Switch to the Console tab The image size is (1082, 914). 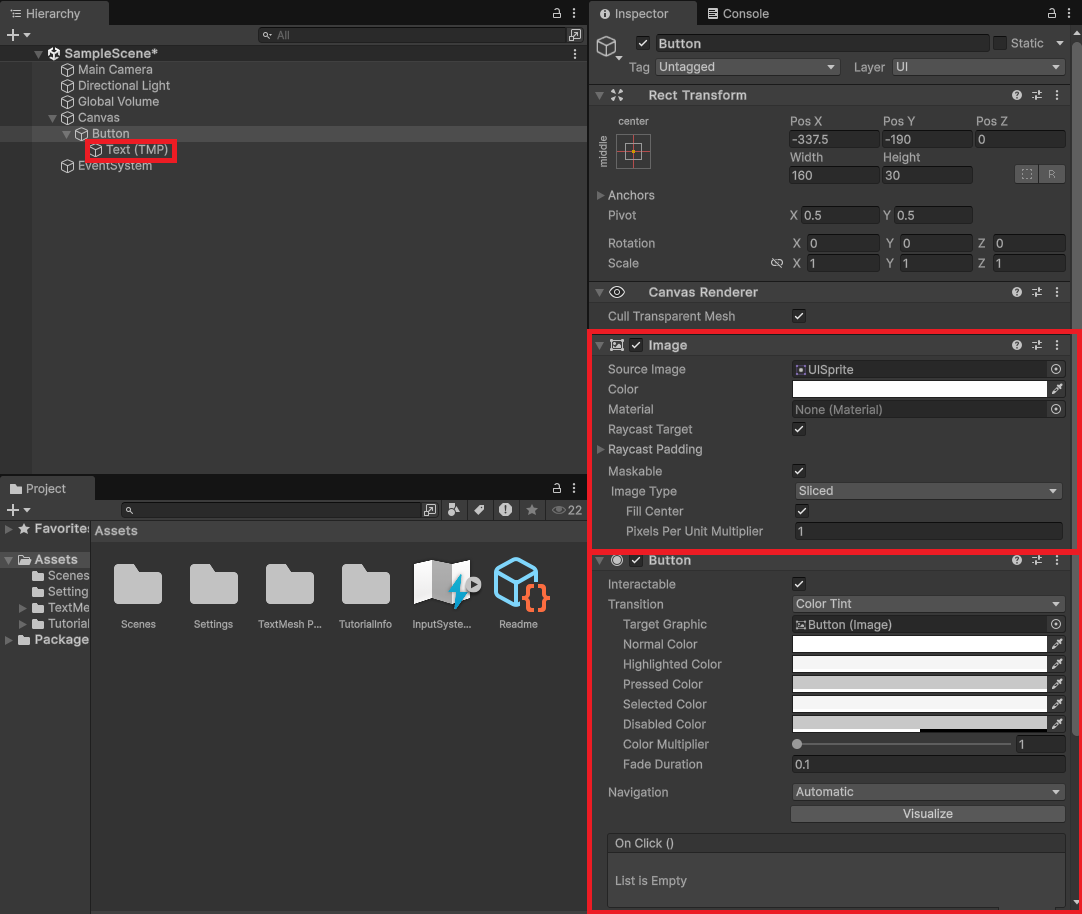pos(738,14)
